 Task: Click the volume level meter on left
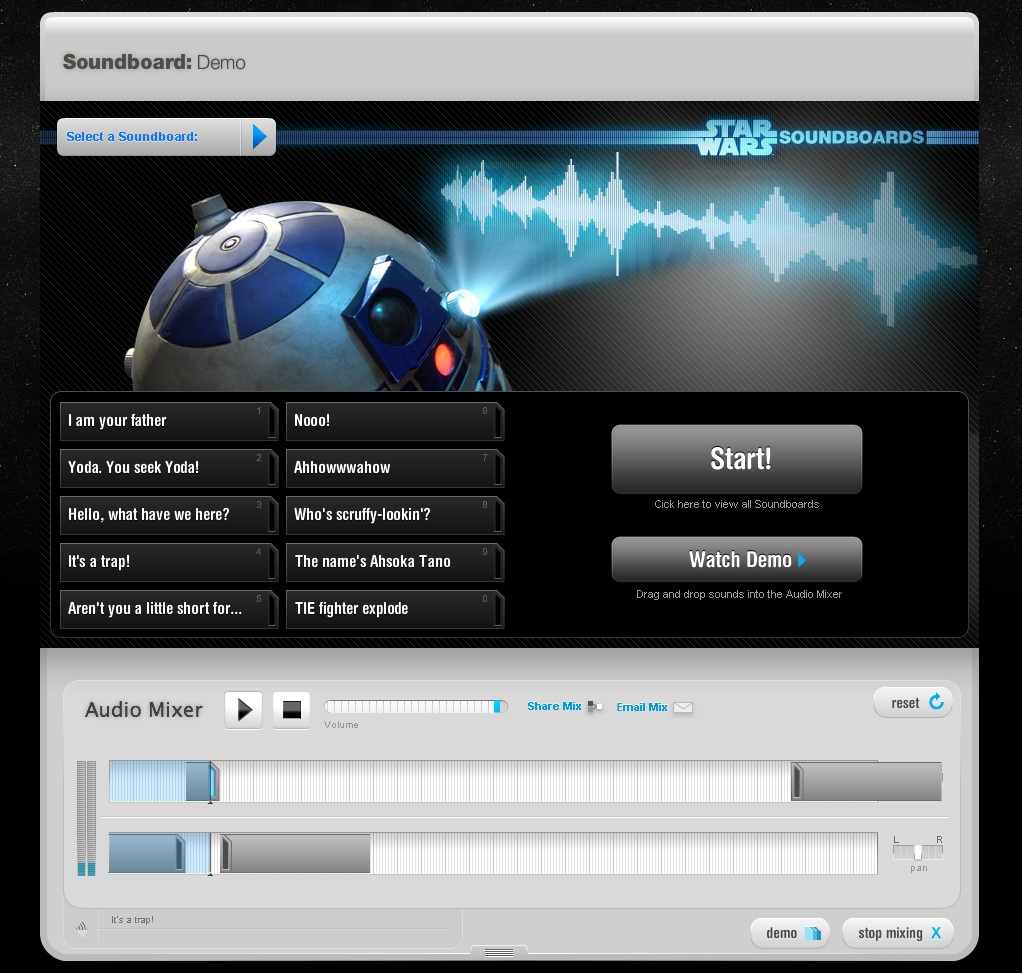point(87,818)
